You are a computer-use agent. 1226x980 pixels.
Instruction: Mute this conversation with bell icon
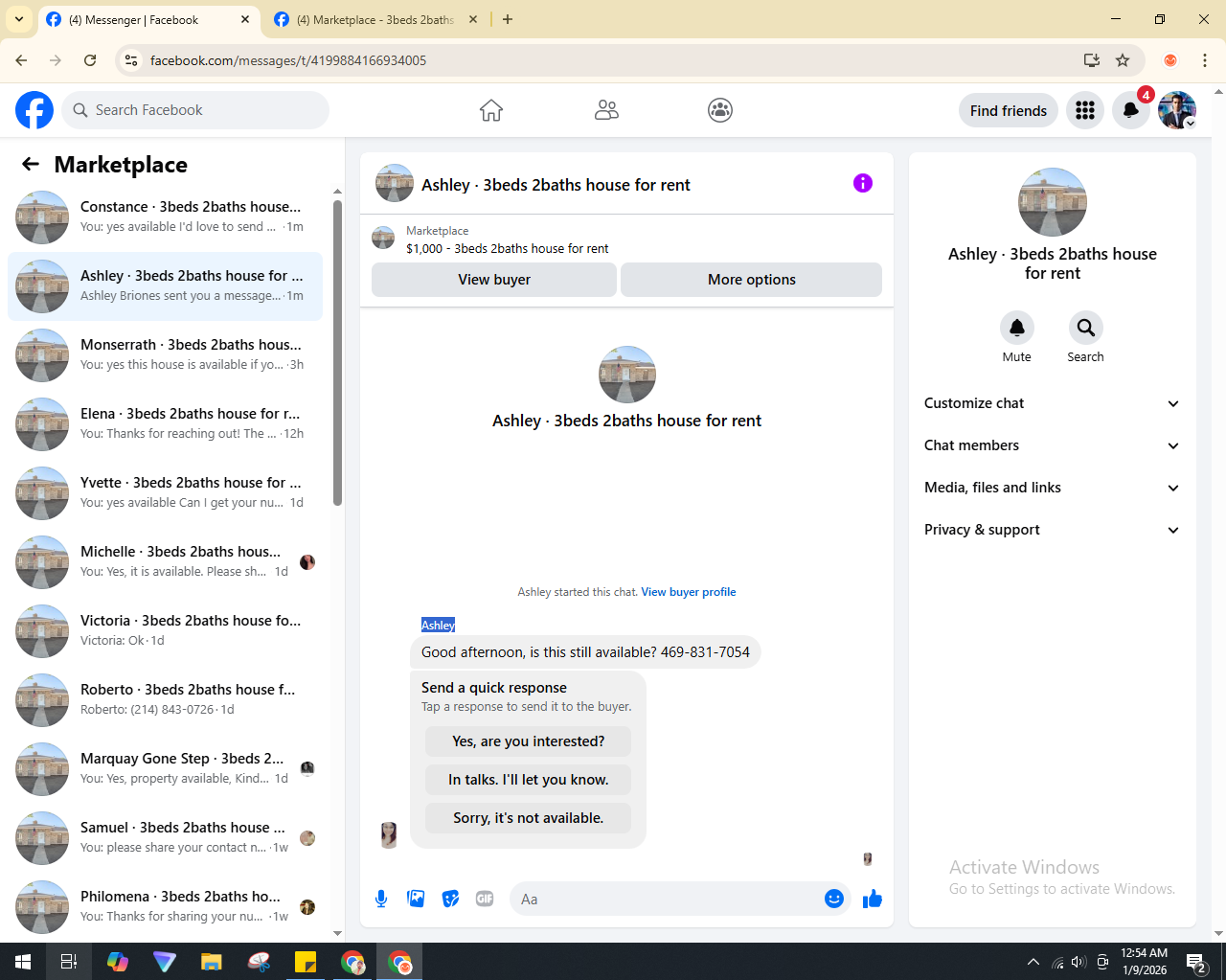(1017, 328)
